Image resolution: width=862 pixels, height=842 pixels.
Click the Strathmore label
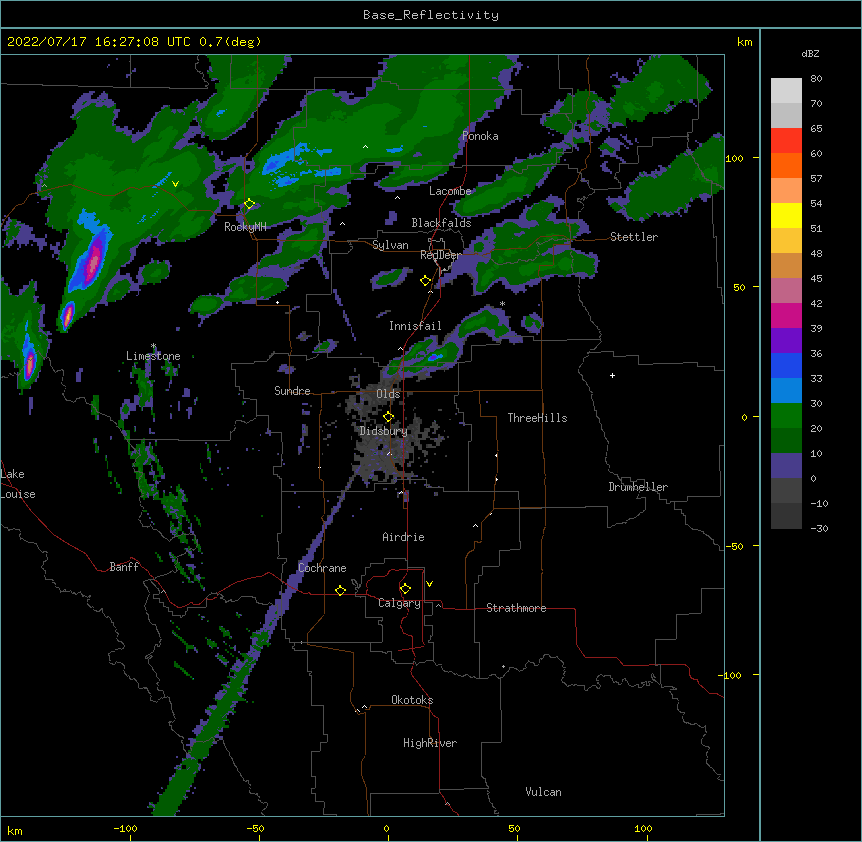(x=516, y=608)
